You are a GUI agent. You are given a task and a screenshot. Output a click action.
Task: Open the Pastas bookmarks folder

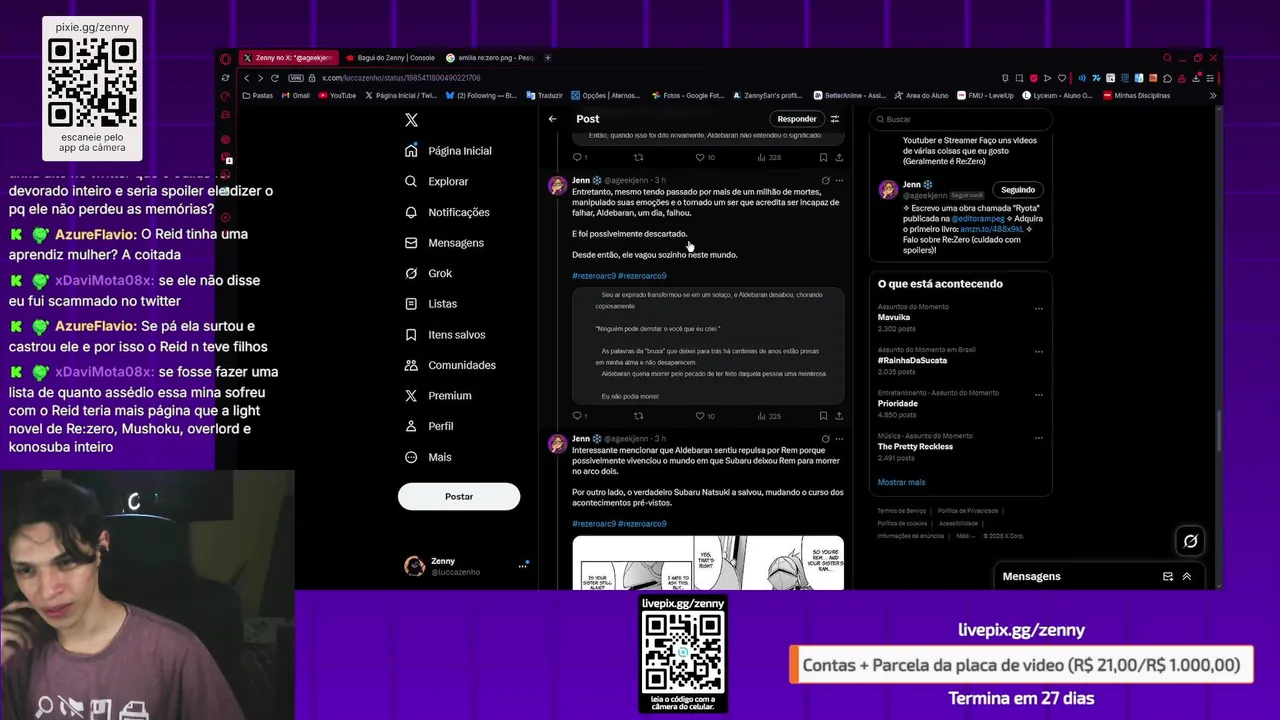(x=258, y=96)
